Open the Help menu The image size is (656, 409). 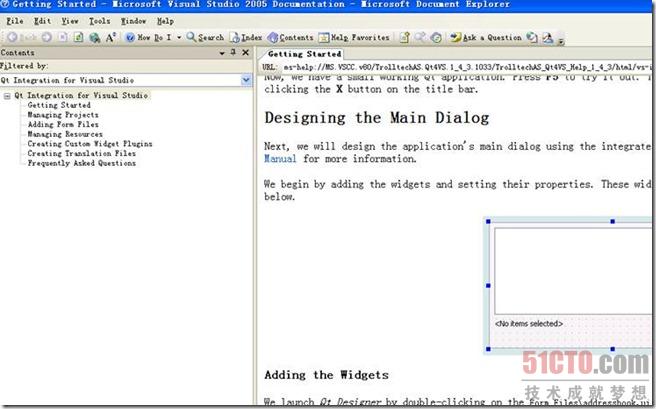point(165,21)
